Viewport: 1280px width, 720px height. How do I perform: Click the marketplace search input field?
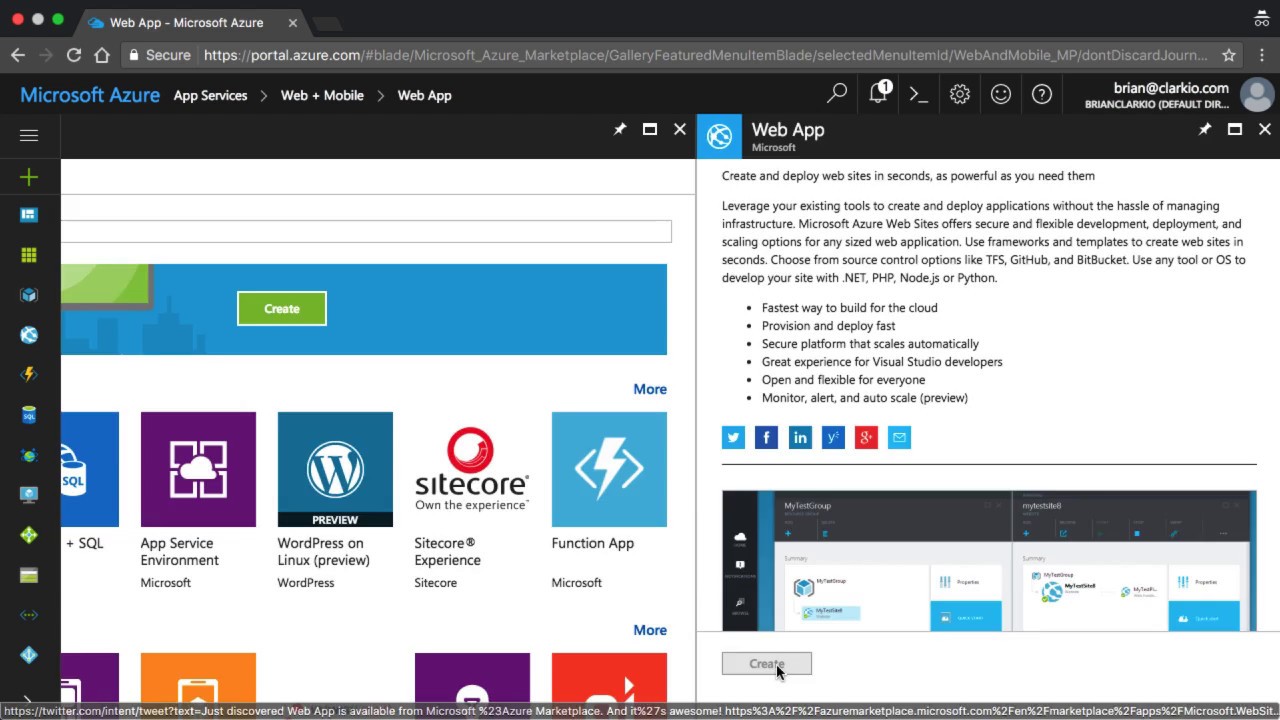366,231
